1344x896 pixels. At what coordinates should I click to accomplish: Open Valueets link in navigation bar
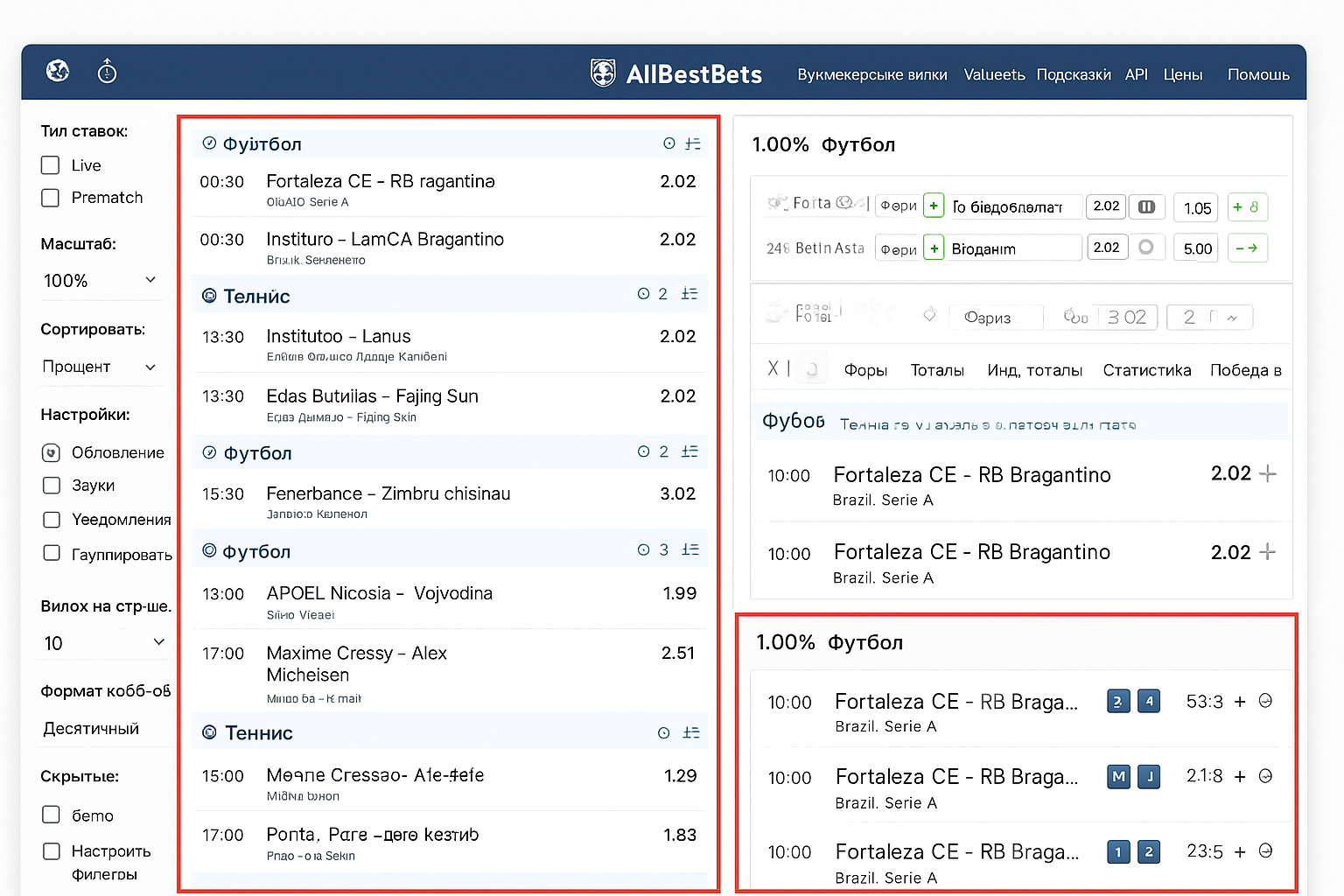[994, 75]
